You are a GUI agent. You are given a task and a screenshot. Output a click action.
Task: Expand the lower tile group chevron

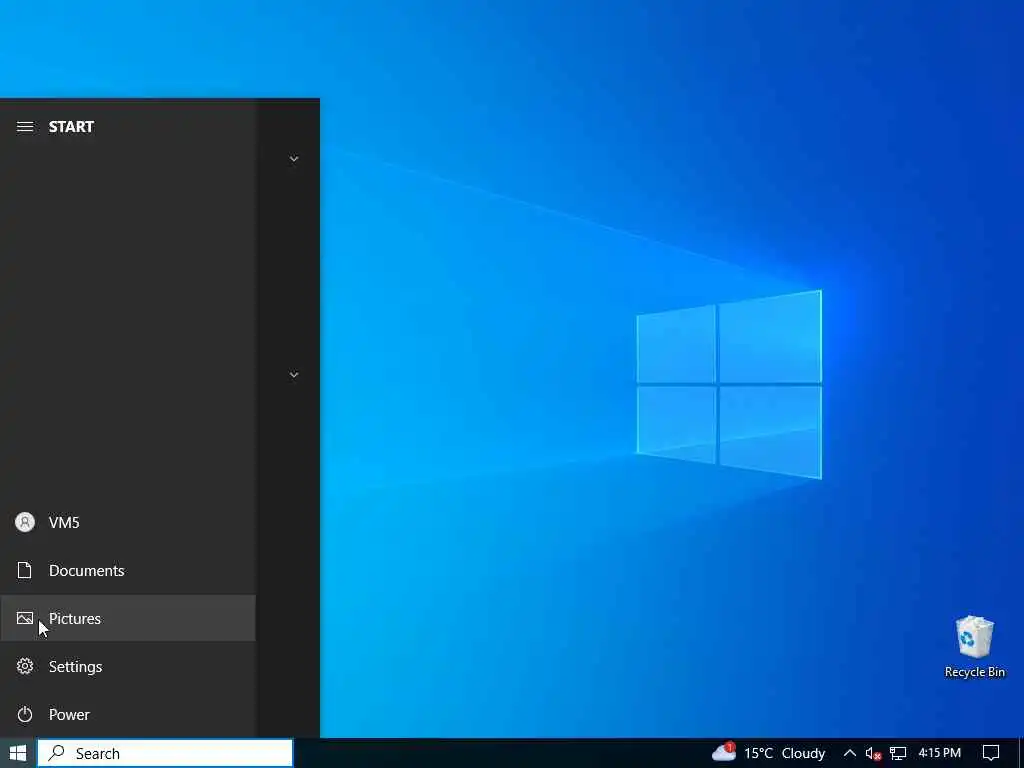coord(294,374)
